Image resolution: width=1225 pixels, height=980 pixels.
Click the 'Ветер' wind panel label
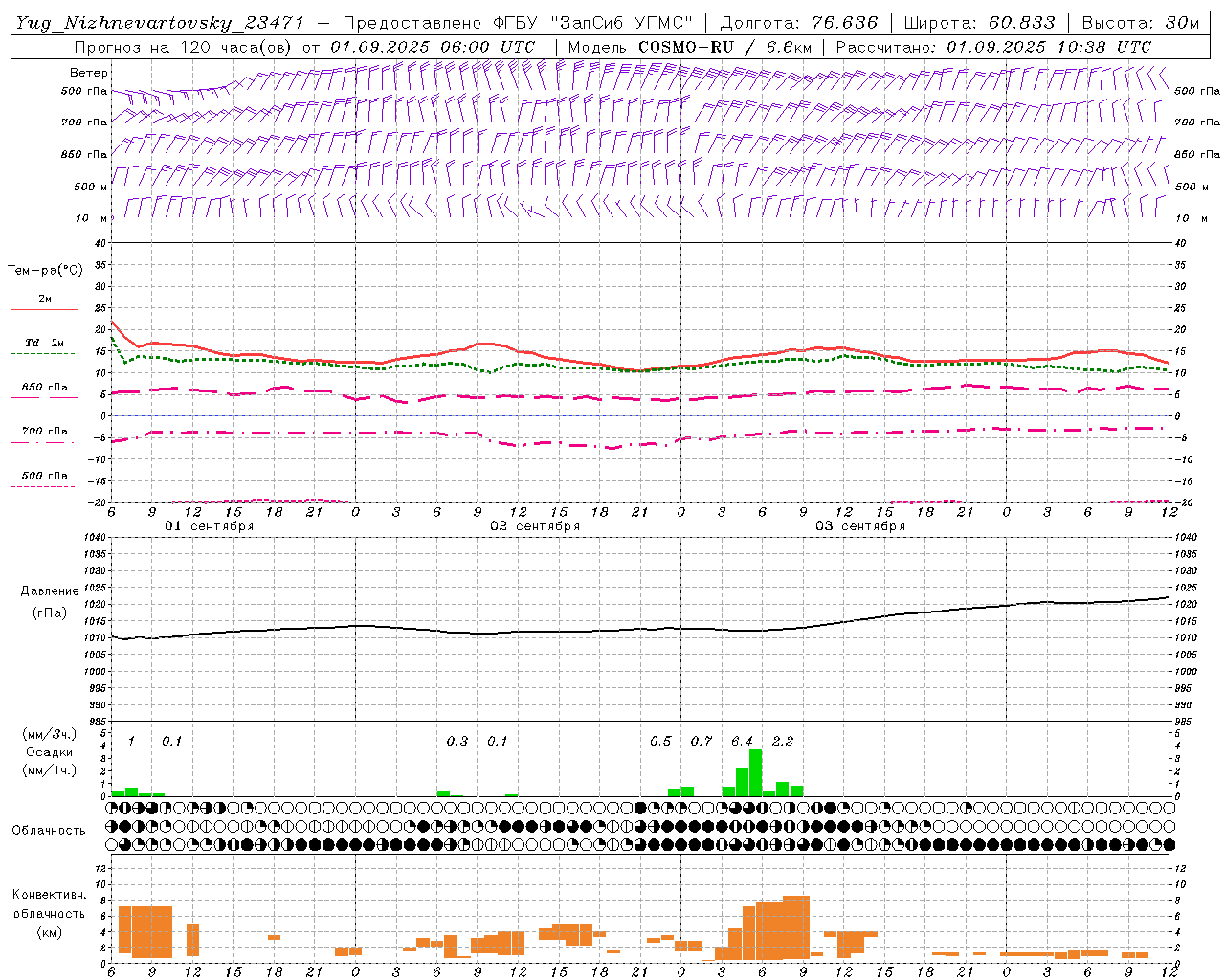coord(89,73)
